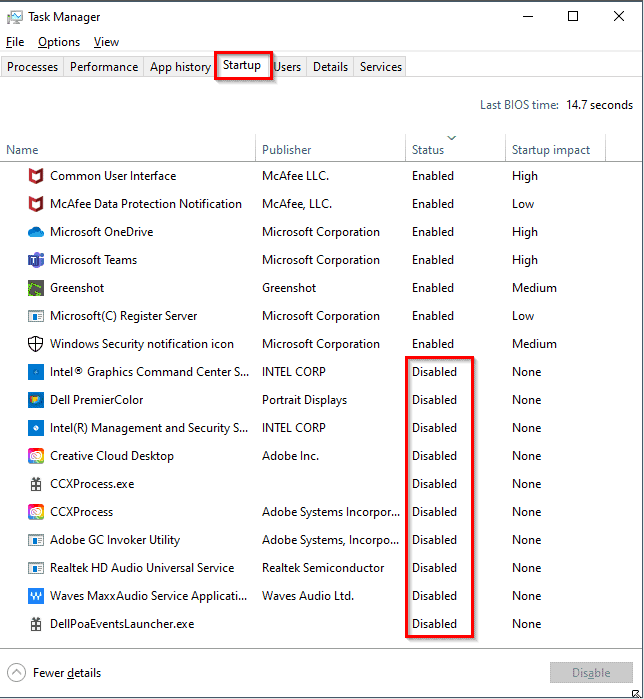Click the Portrait Displays publisher cell
Image resolution: width=644 pixels, height=699 pixels.
[x=304, y=400]
